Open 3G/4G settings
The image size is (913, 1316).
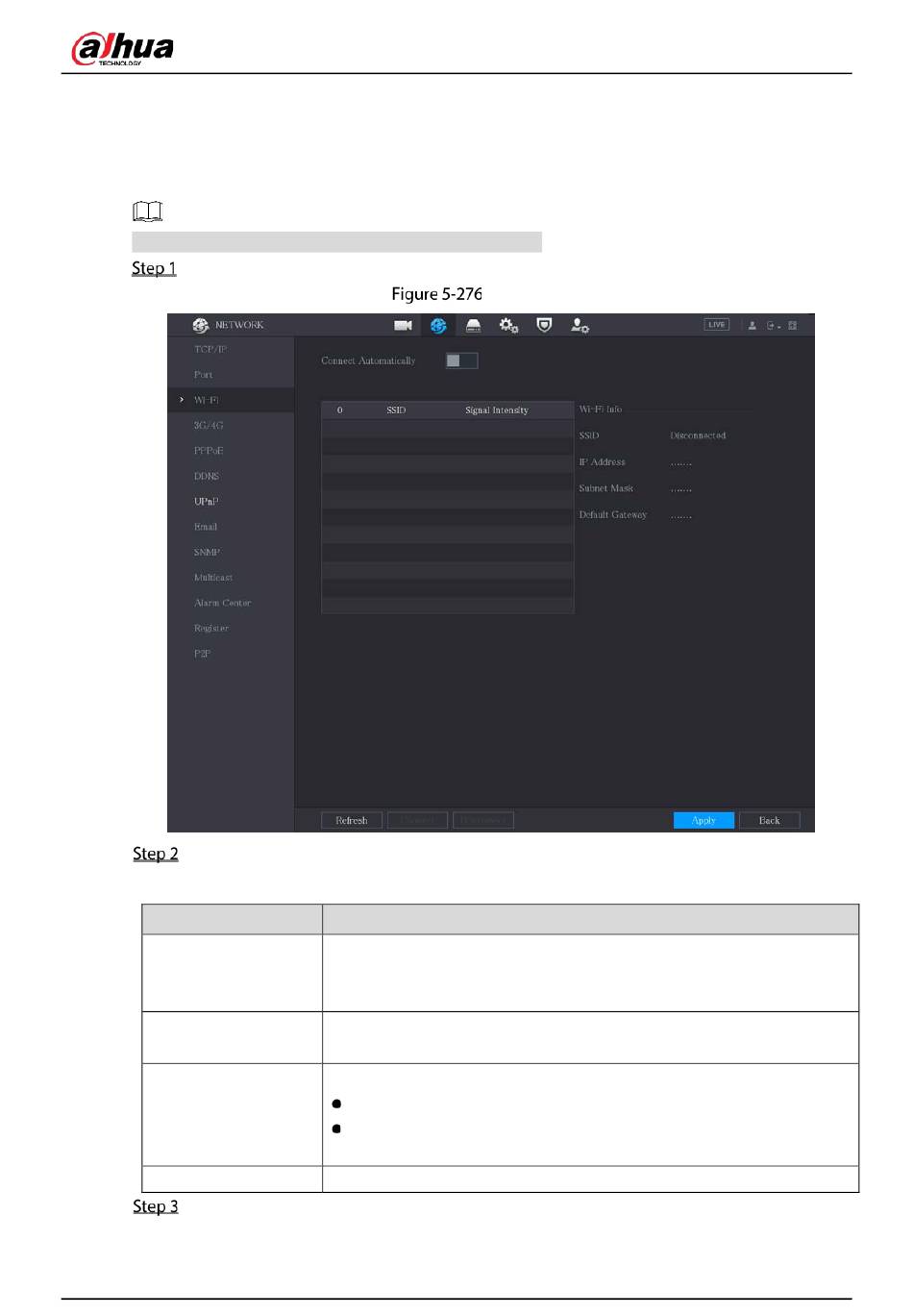point(209,426)
